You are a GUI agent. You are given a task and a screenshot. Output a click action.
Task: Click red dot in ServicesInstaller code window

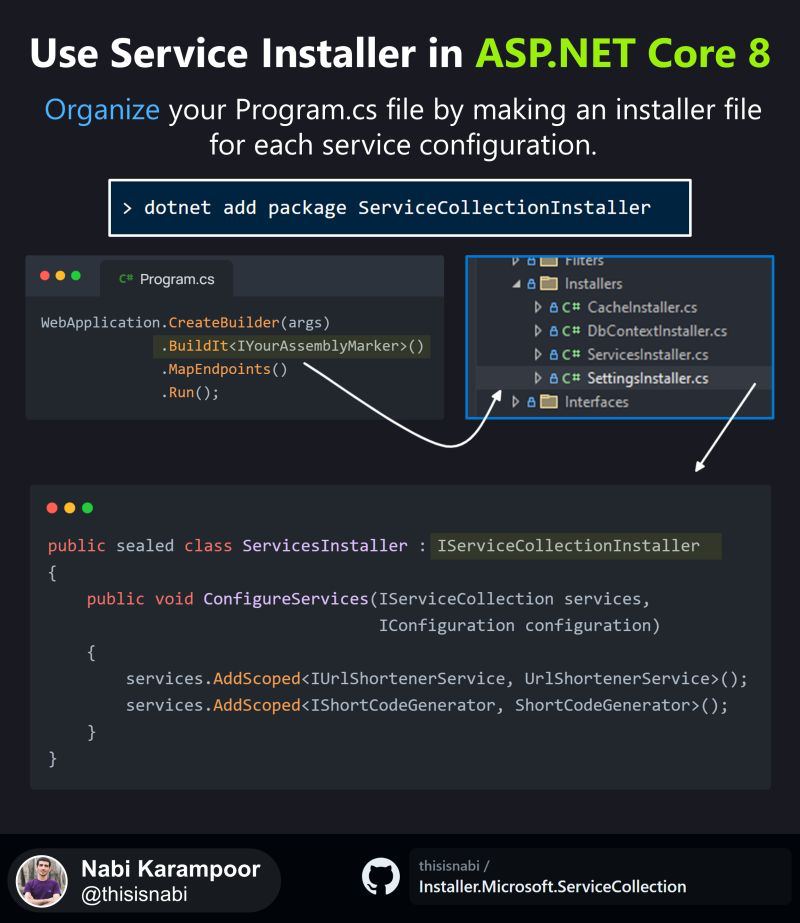[x=52, y=508]
